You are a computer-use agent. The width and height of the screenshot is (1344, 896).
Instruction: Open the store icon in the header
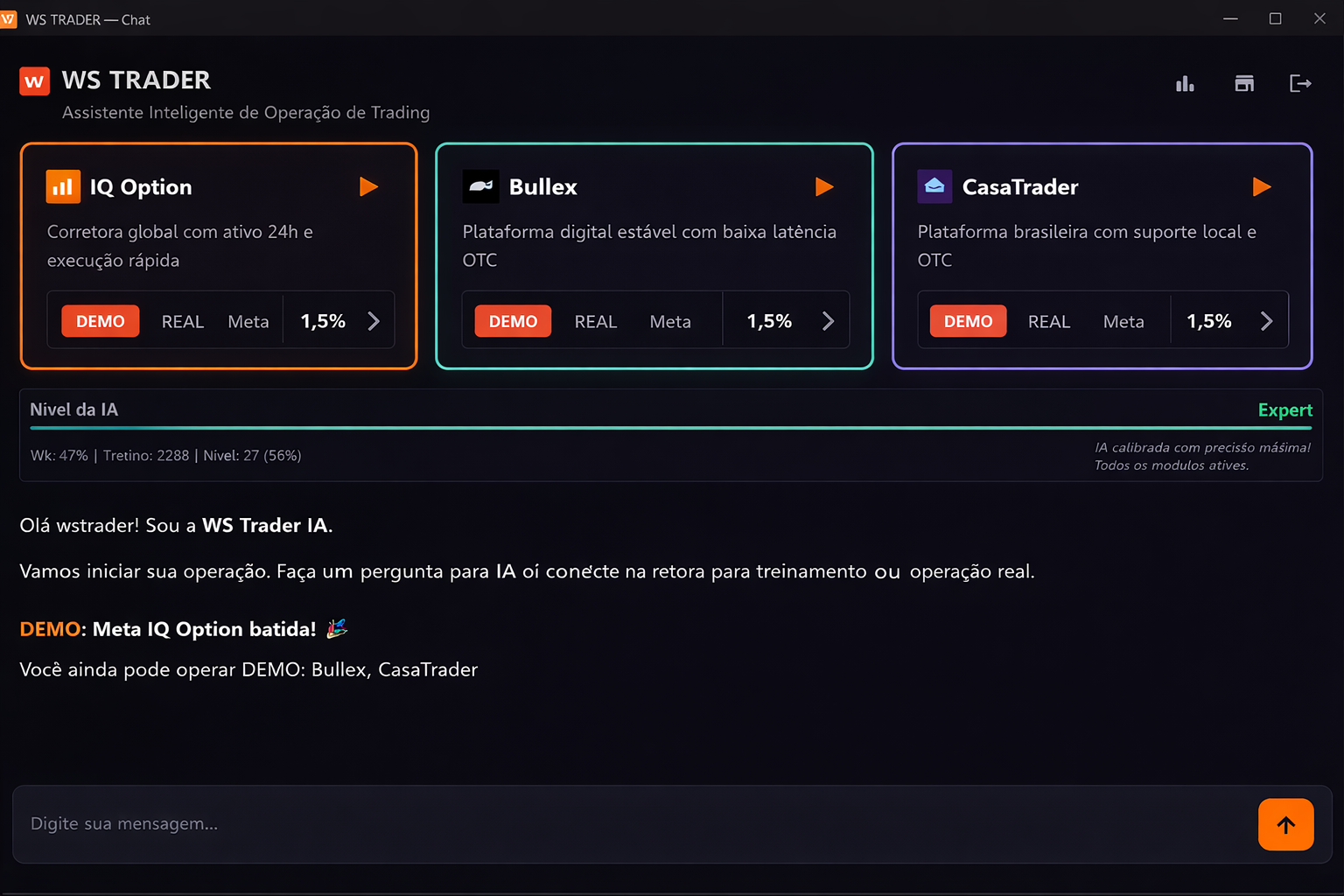pyautogui.click(x=1244, y=83)
